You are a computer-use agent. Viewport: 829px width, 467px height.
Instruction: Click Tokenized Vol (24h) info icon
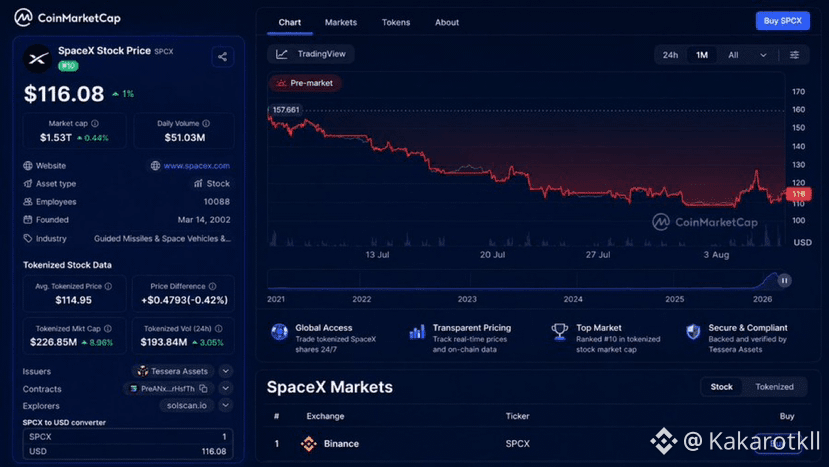219,328
